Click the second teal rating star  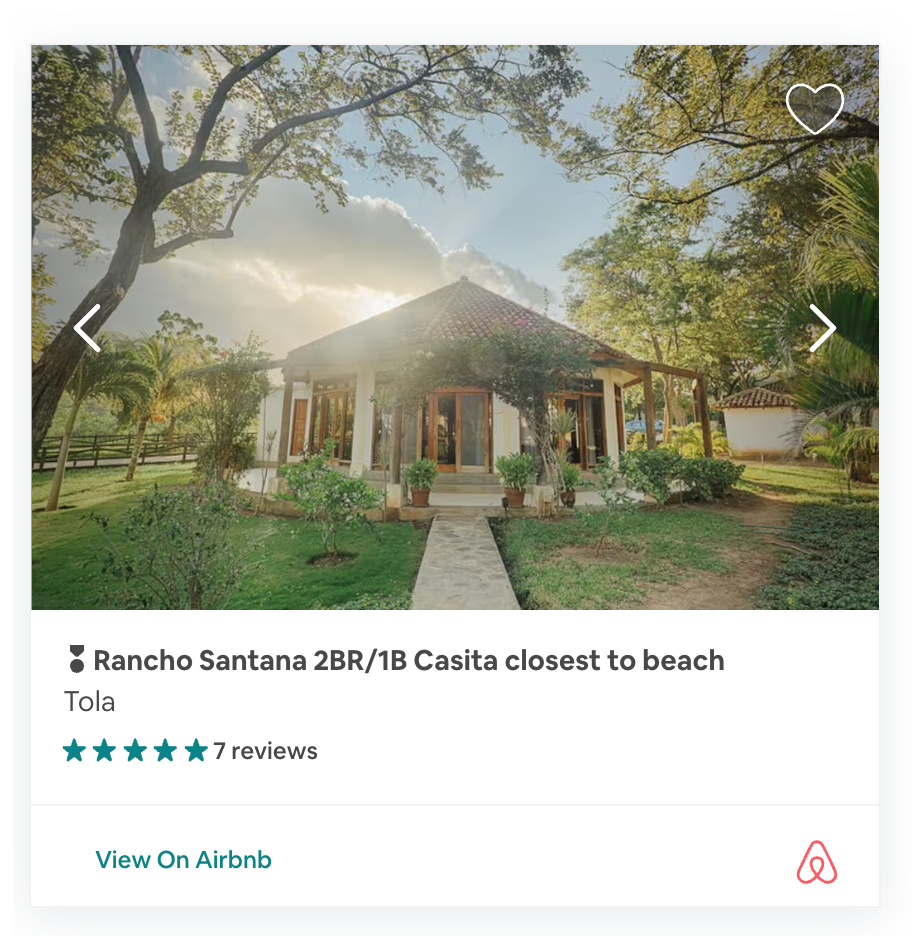105,750
